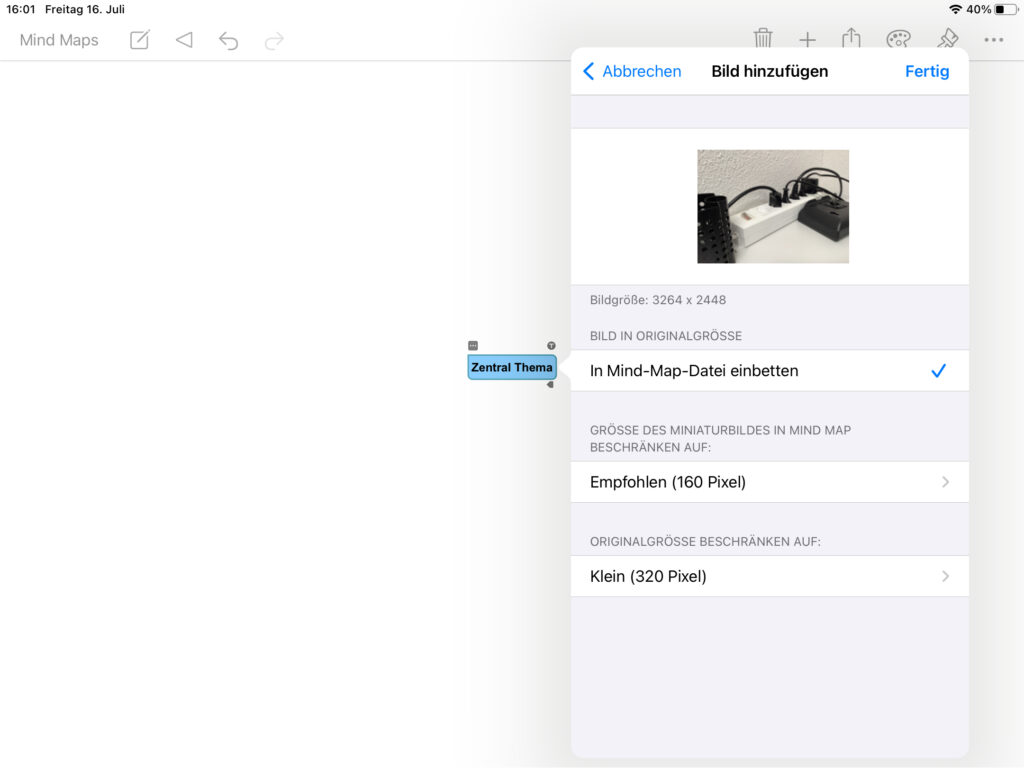Tap the three-dots handle above the node
Screen dimensions: 1024x768
click(473, 345)
